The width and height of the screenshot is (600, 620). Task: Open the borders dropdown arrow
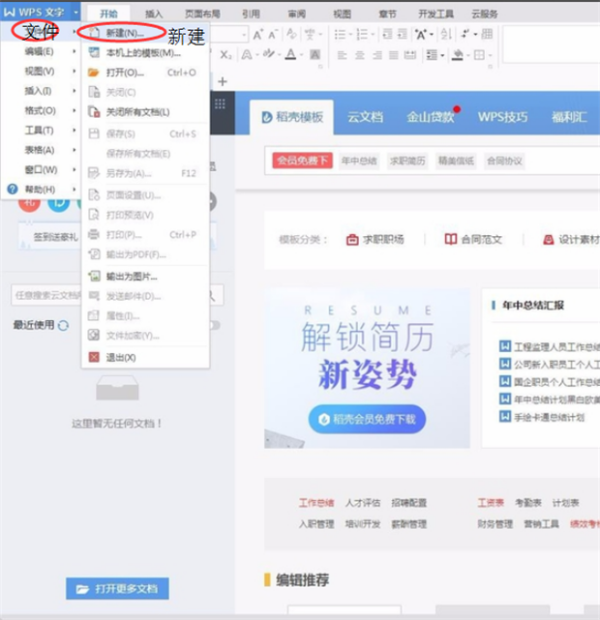point(490,55)
